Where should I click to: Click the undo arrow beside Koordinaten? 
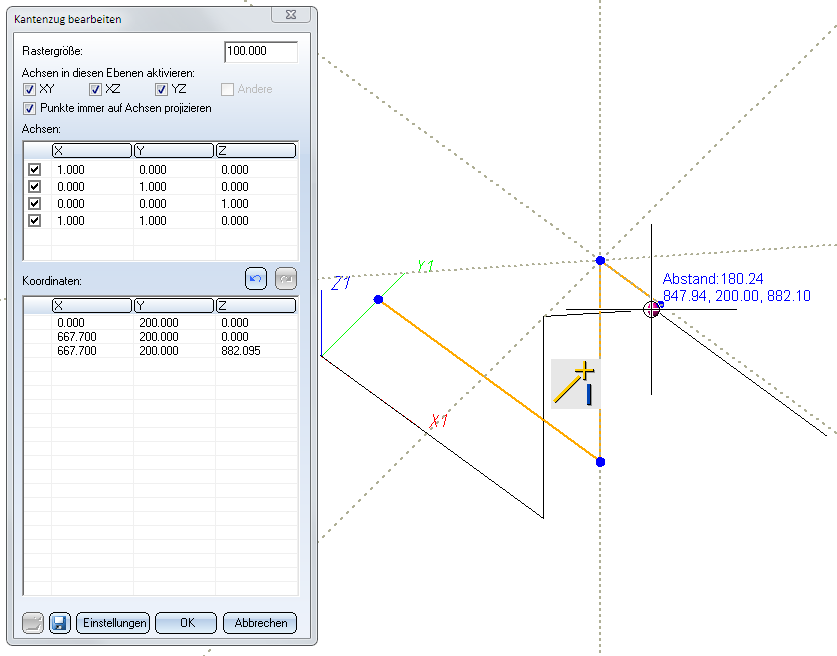tap(255, 279)
